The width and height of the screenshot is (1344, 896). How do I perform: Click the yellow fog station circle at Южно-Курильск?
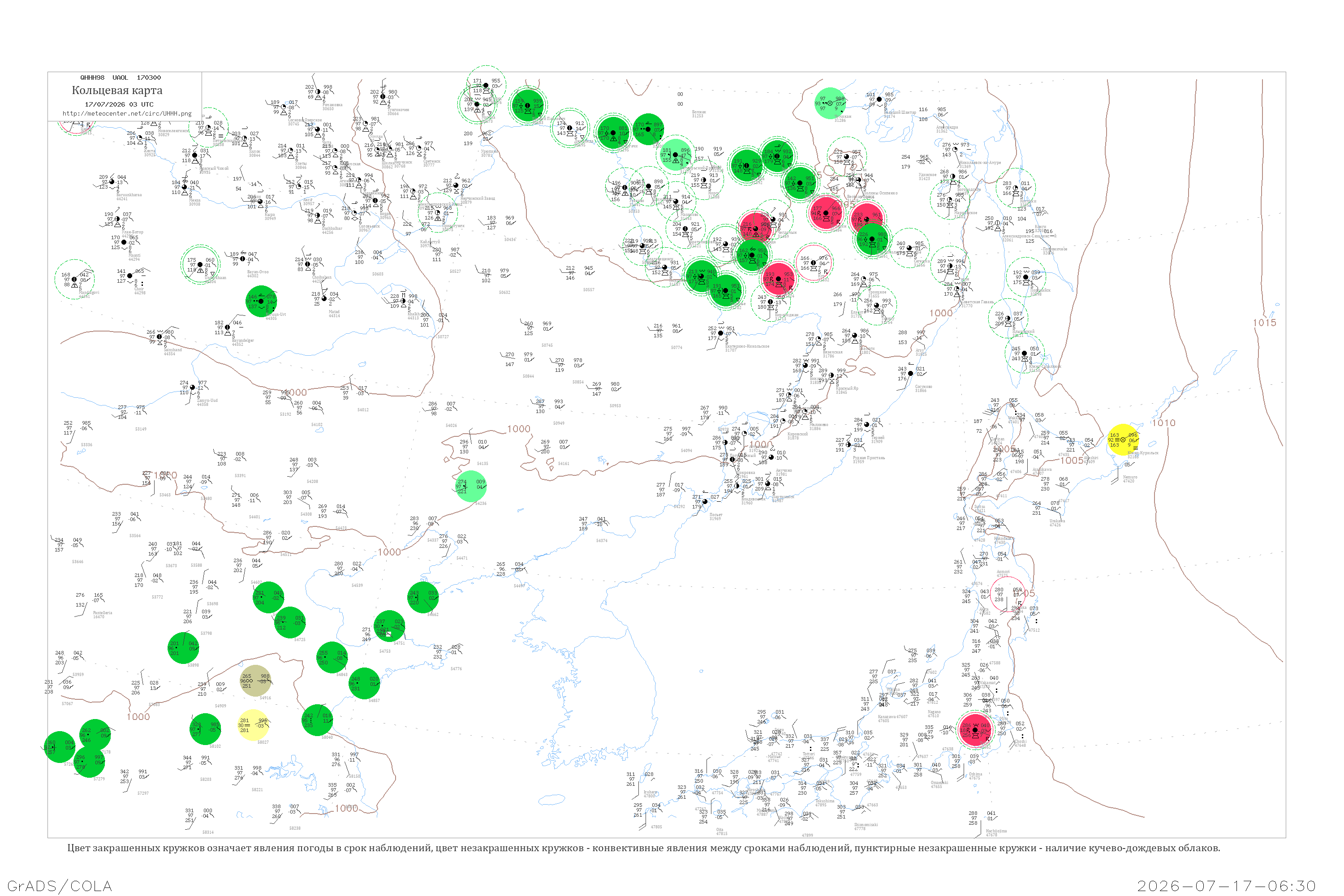click(x=1124, y=439)
